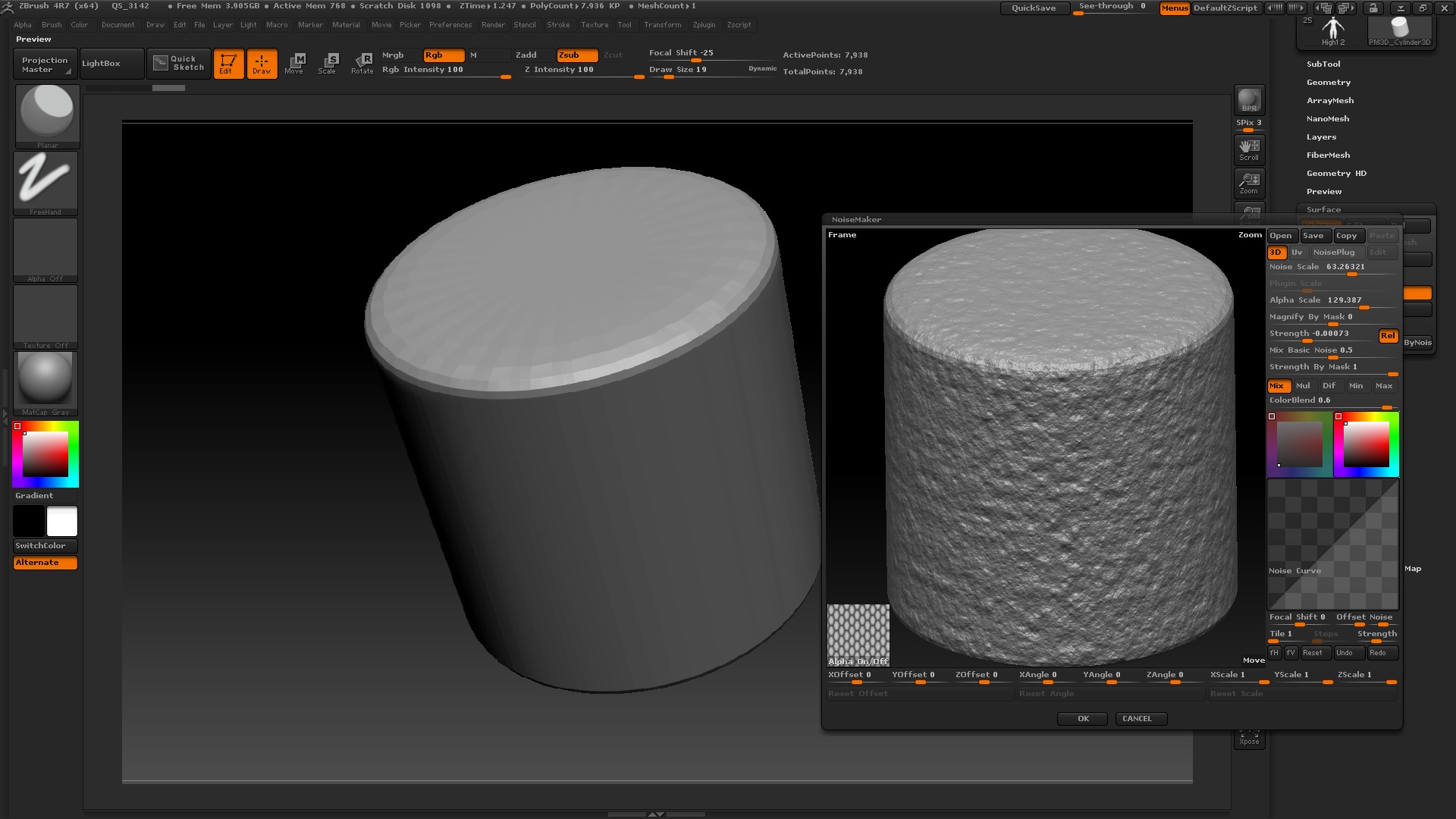Click the MatCap Gray material thumbnail
1456x819 pixels.
(45, 382)
